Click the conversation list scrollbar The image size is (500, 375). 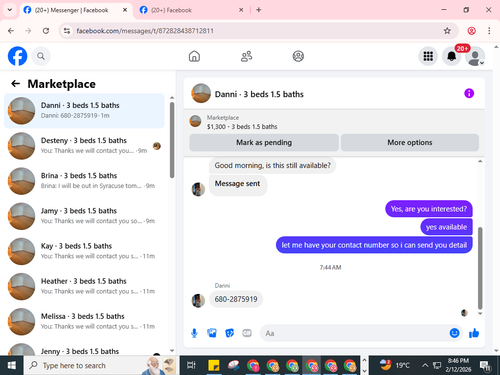pyautogui.click(x=172, y=140)
